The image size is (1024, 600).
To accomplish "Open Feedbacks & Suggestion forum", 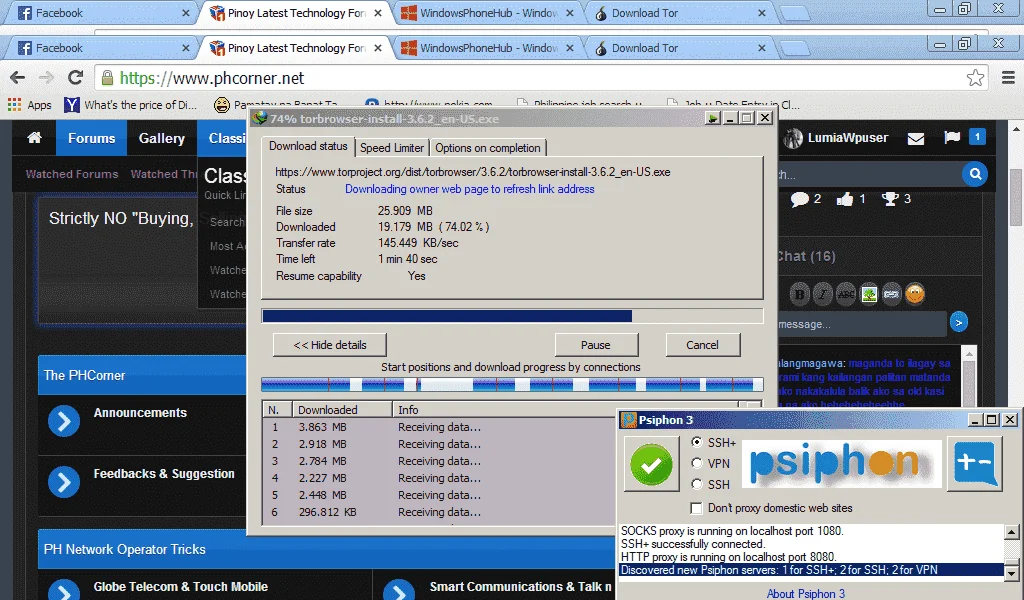I will point(164,474).
